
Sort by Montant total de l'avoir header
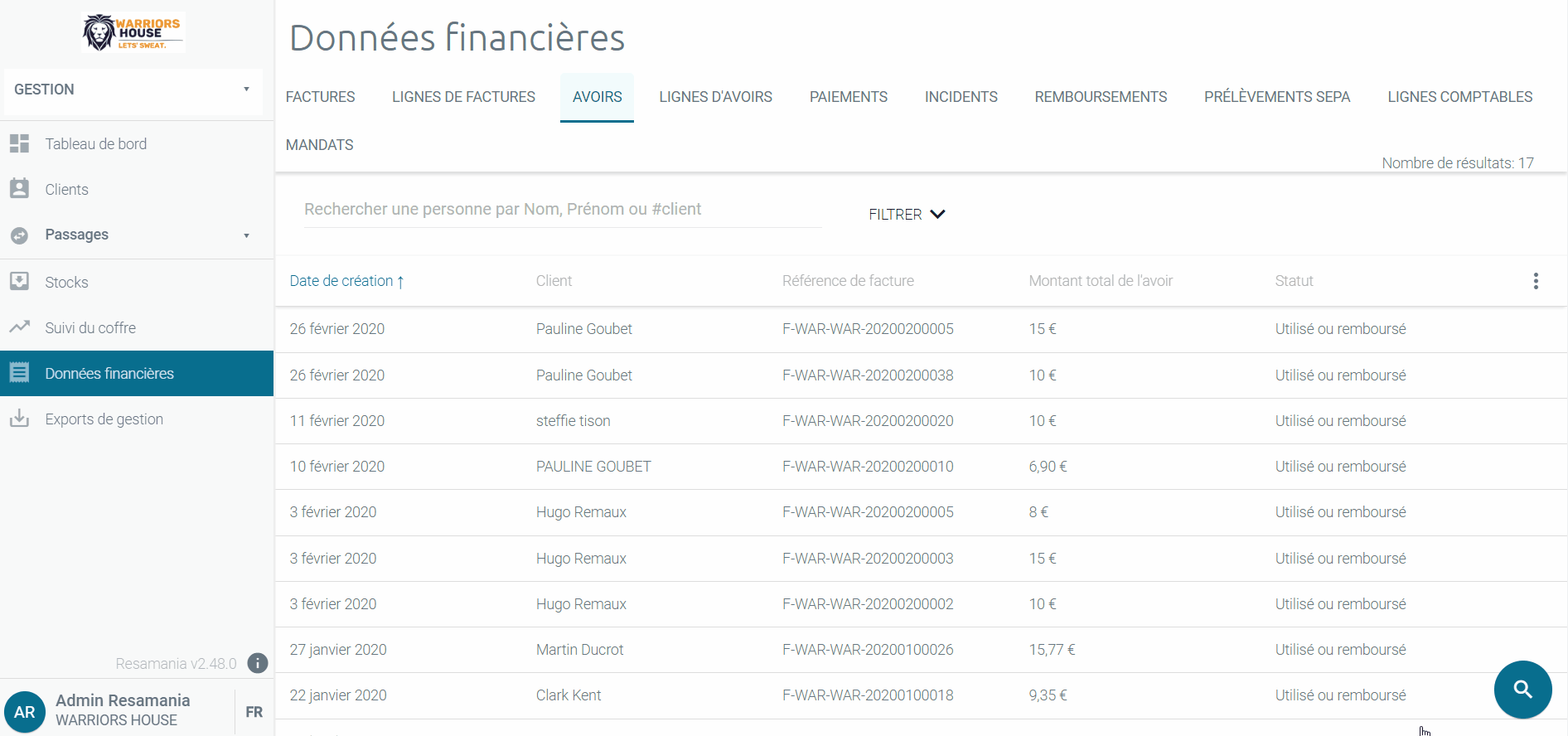[1101, 281]
